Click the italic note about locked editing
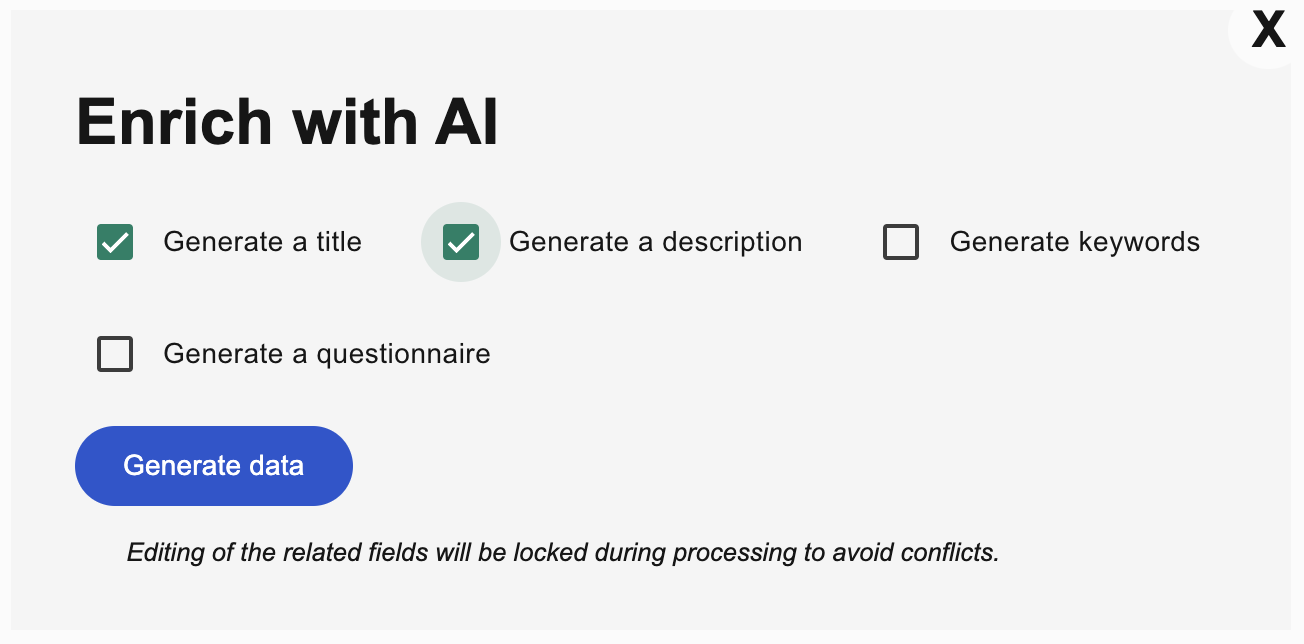 (563, 552)
